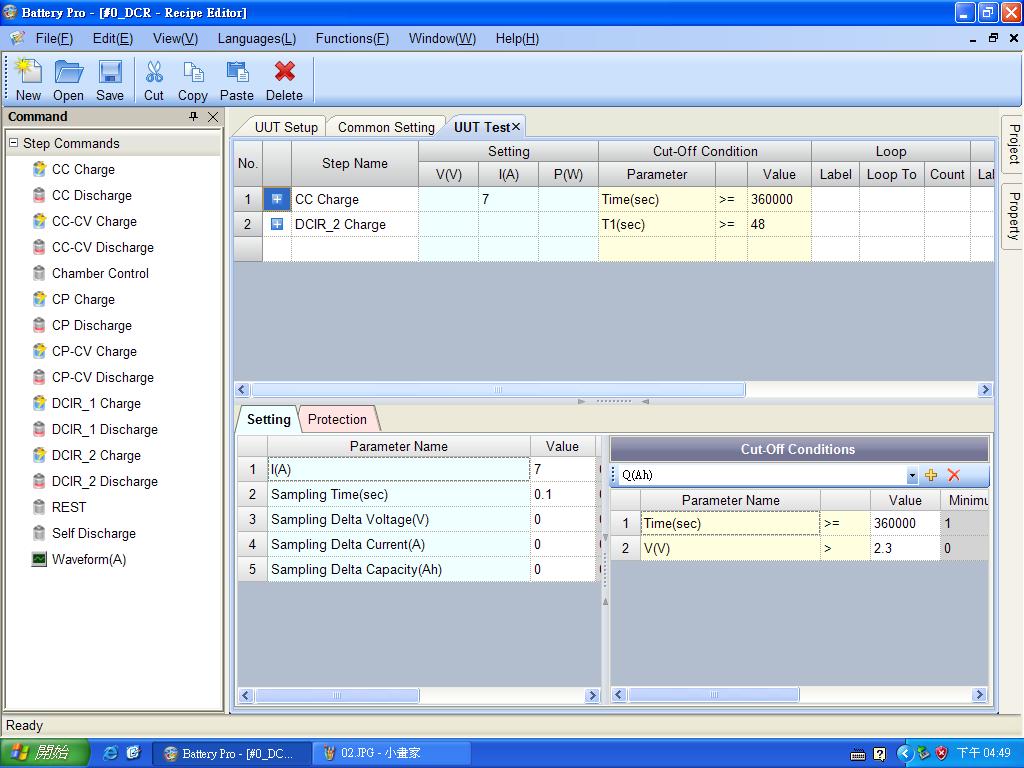1024x768 pixels.
Task: Select the DCIR_2 Discharge command icon
Action: tap(39, 481)
